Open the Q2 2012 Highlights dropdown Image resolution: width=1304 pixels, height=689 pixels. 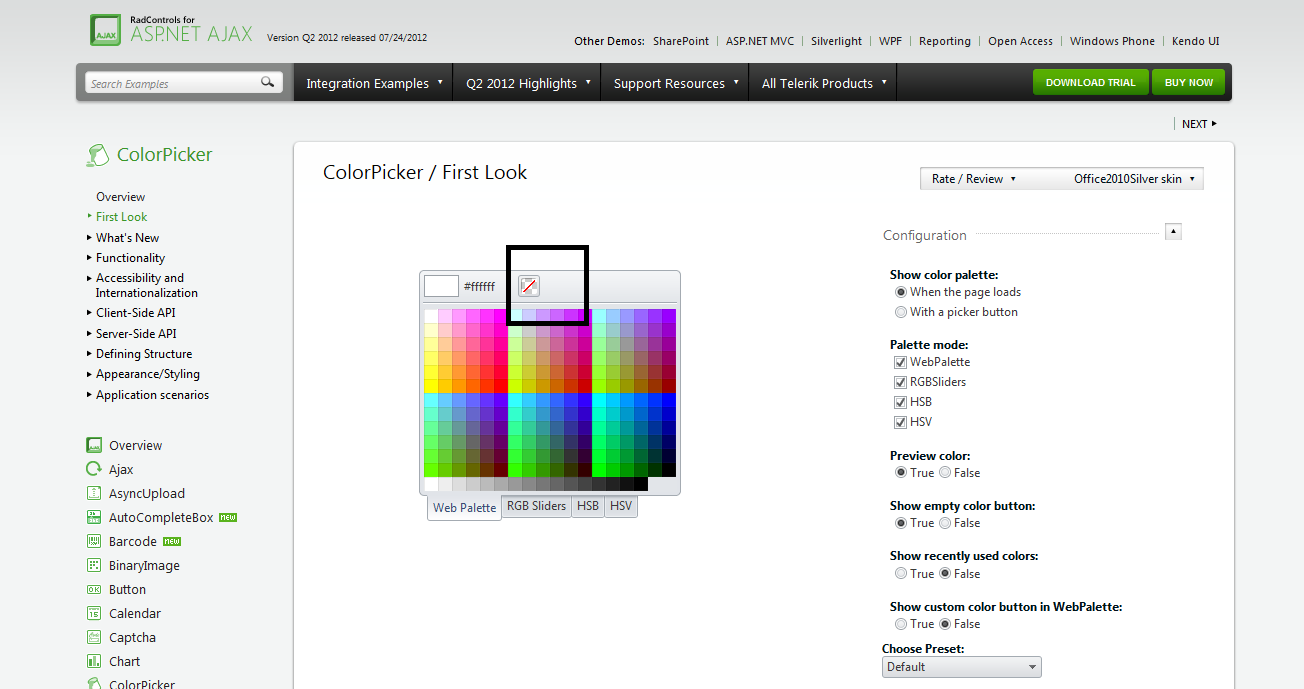point(527,83)
